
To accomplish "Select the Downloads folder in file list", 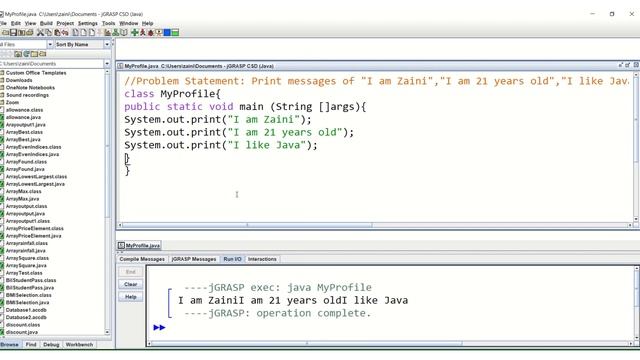I will [x=19, y=80].
